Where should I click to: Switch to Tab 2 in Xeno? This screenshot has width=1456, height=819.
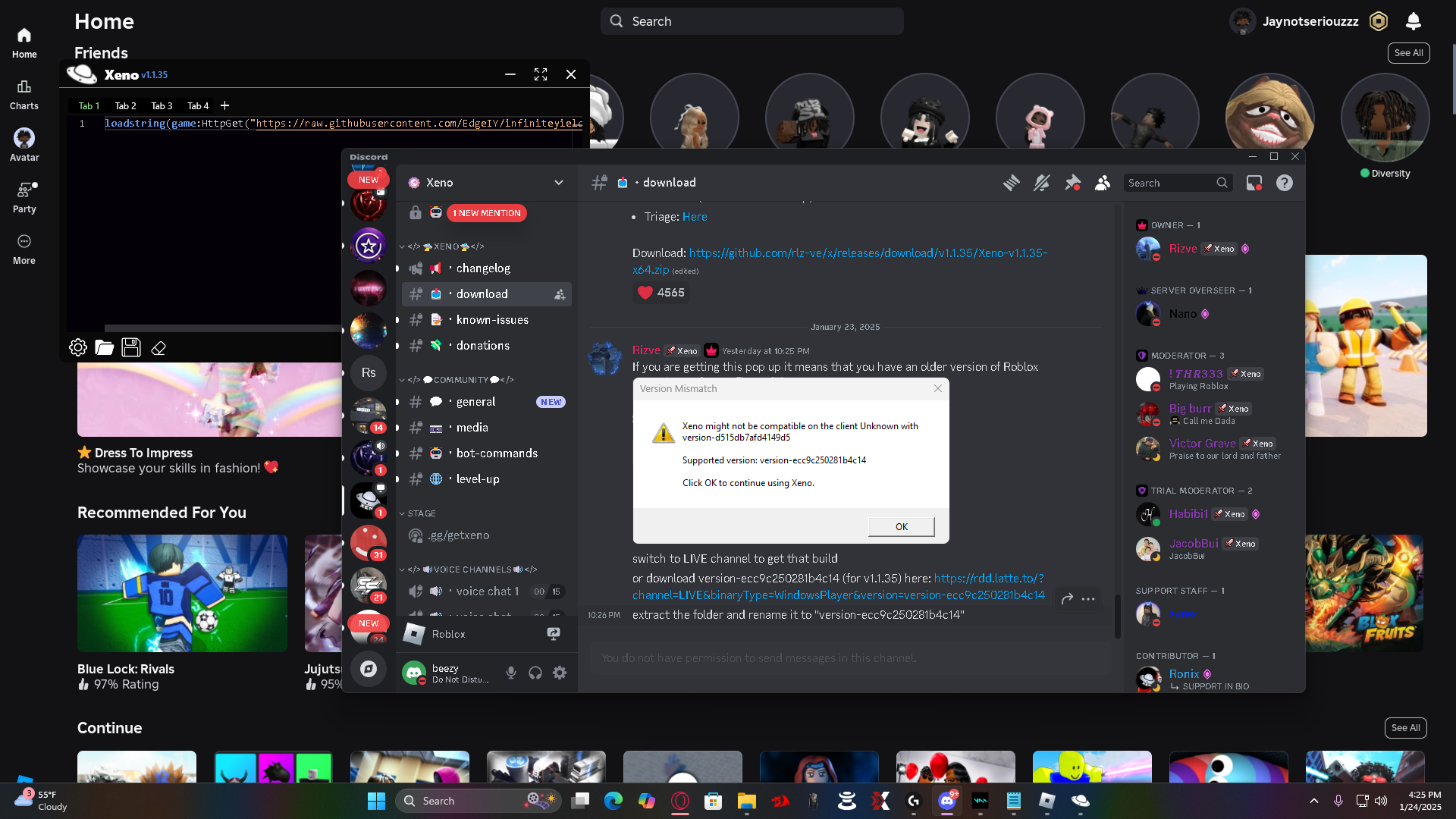coord(125,106)
